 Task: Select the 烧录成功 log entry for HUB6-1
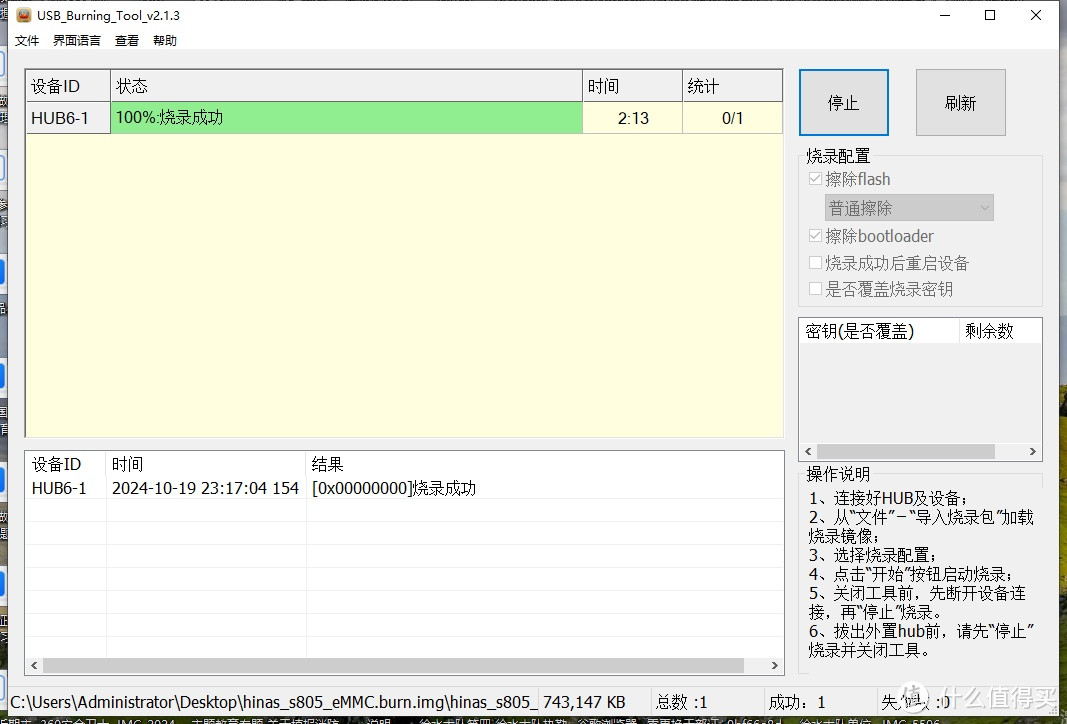[x=393, y=489]
